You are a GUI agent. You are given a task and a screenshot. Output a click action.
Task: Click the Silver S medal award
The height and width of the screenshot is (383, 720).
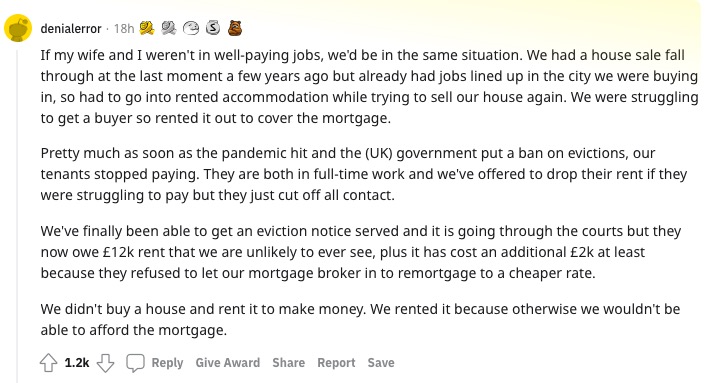pyautogui.click(x=212, y=28)
